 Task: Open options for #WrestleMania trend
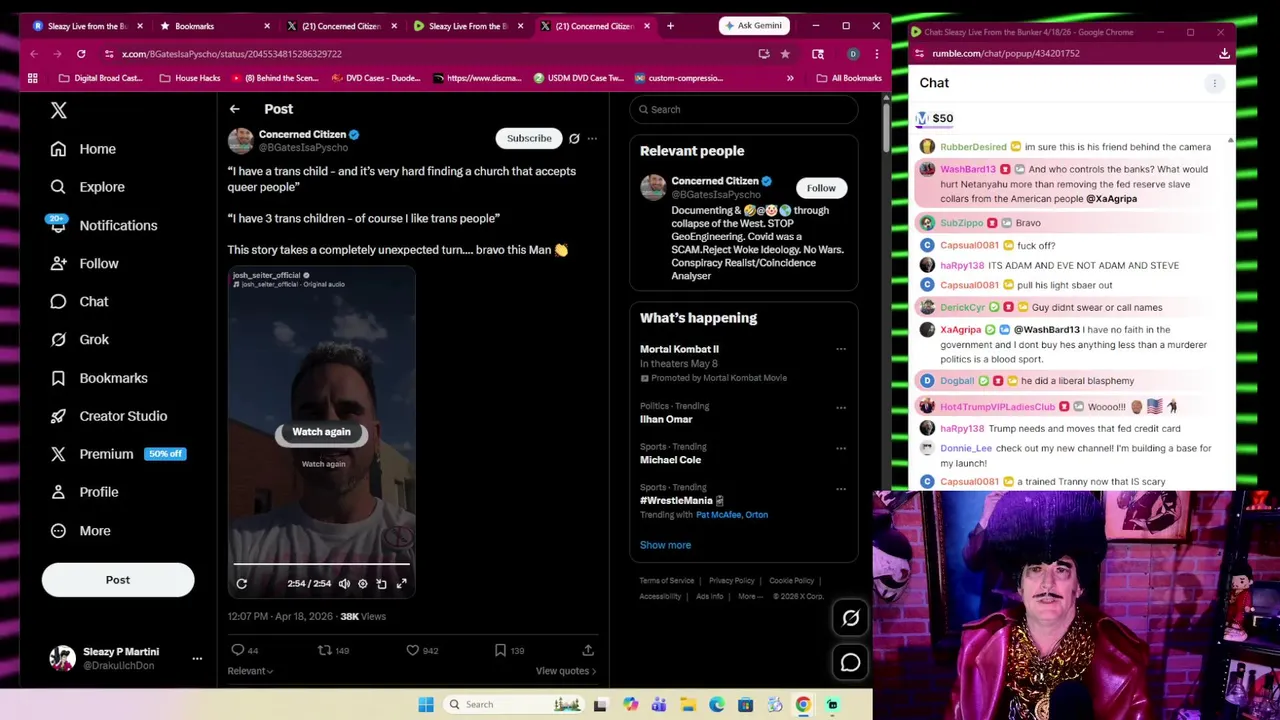(841, 489)
